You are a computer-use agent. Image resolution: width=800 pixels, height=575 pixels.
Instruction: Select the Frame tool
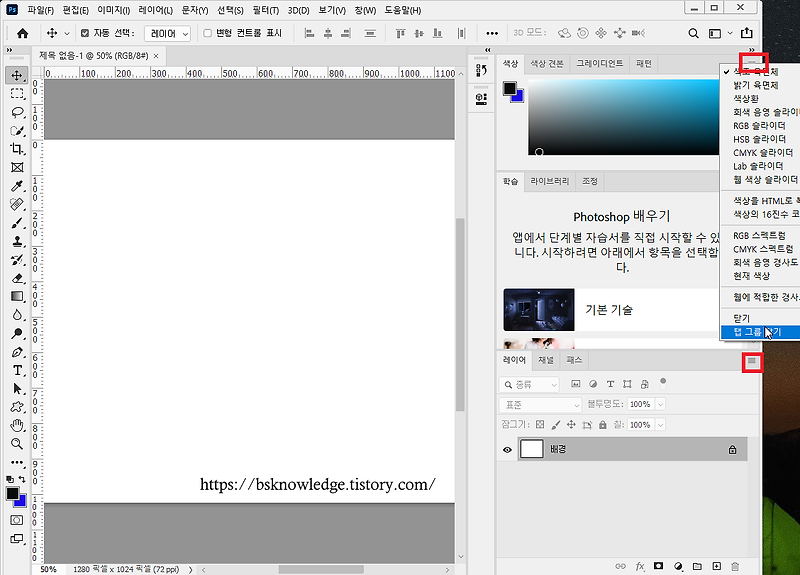point(17,167)
